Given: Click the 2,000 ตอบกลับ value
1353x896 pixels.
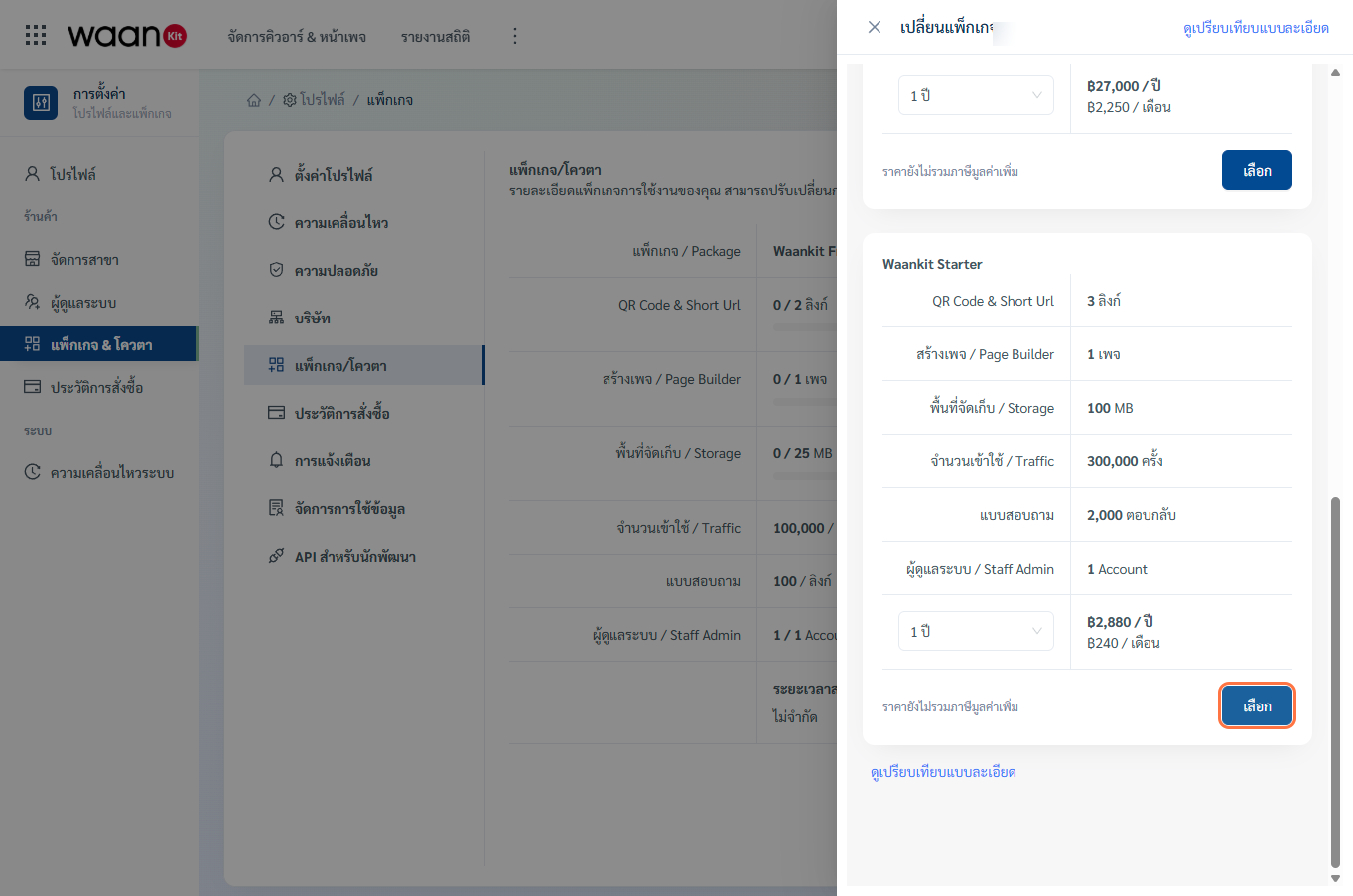Looking at the screenshot, I should point(1132,515).
